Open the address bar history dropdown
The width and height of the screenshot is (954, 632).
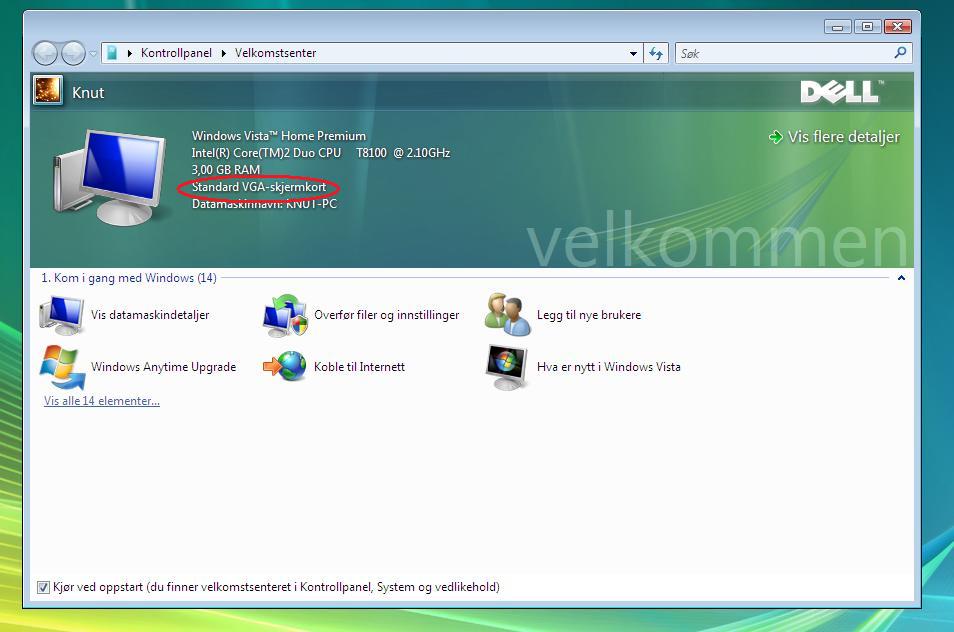pyautogui.click(x=633, y=54)
